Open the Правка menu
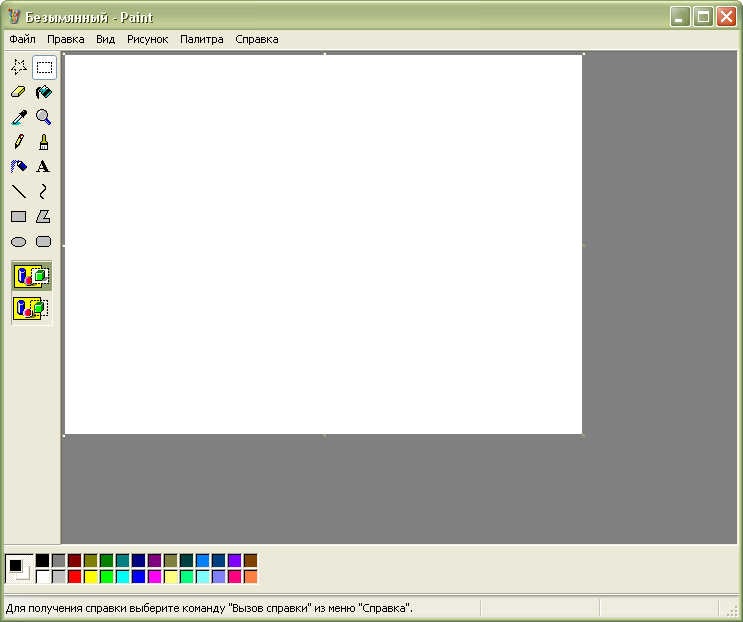The image size is (743, 622). point(66,39)
